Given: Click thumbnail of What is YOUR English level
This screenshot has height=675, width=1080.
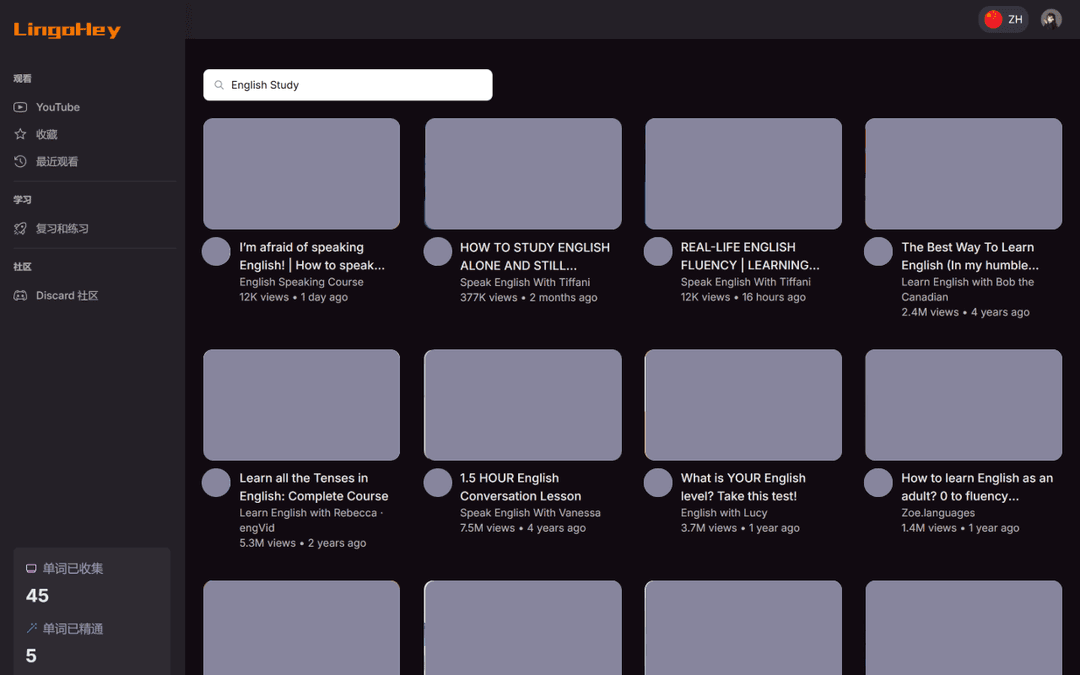Looking at the screenshot, I should tap(743, 404).
